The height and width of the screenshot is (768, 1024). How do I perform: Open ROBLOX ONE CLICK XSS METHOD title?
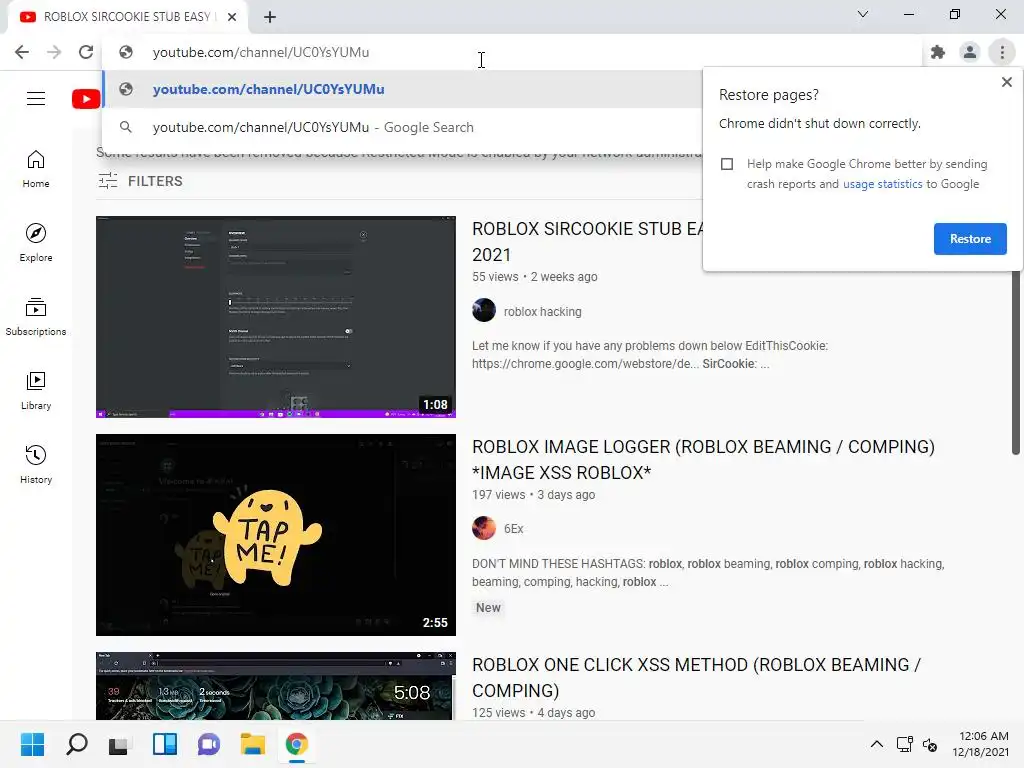696,677
